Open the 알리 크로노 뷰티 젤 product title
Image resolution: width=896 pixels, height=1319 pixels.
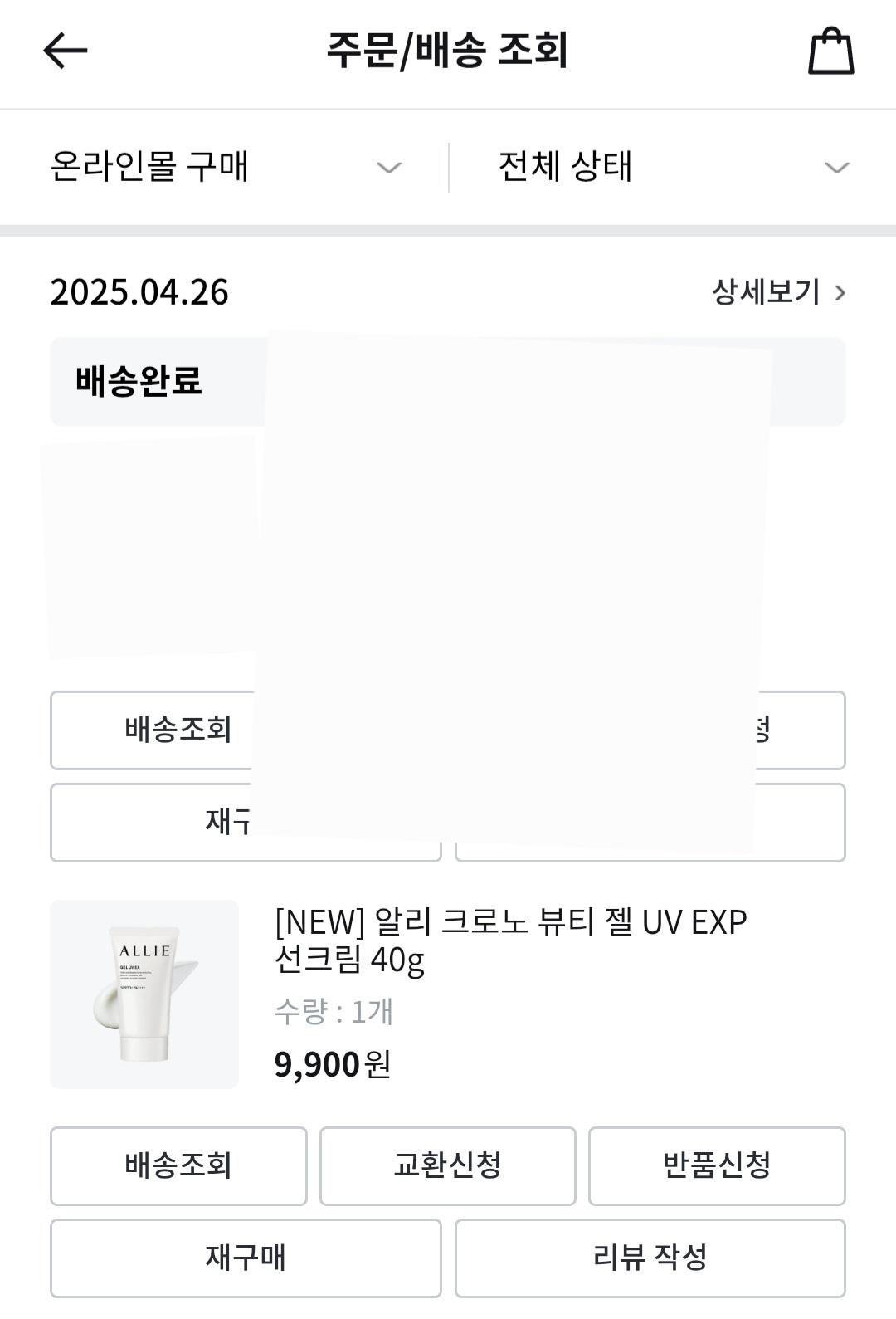click(x=510, y=940)
